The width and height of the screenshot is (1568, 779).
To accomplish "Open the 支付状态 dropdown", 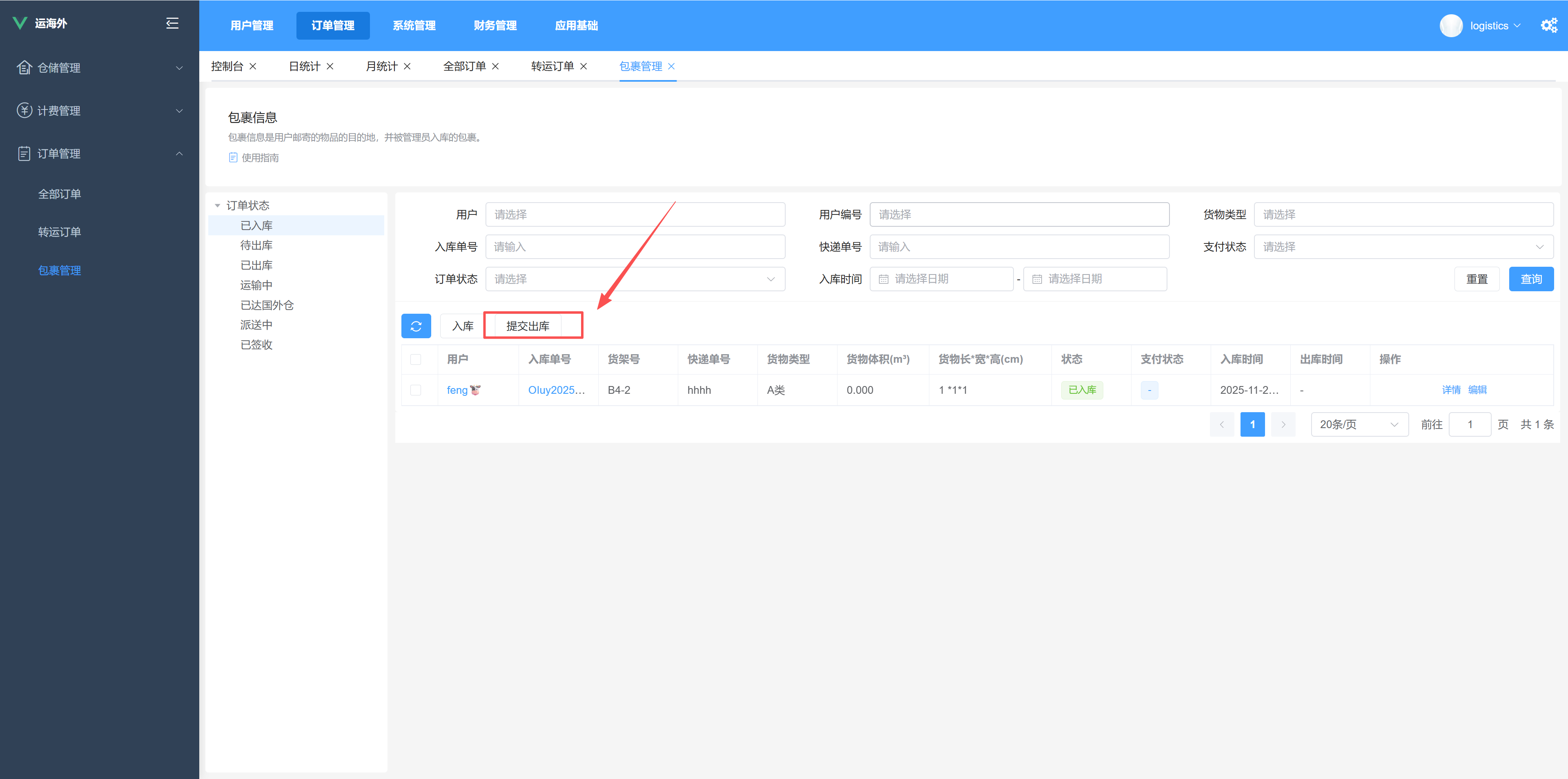I will [1403, 247].
